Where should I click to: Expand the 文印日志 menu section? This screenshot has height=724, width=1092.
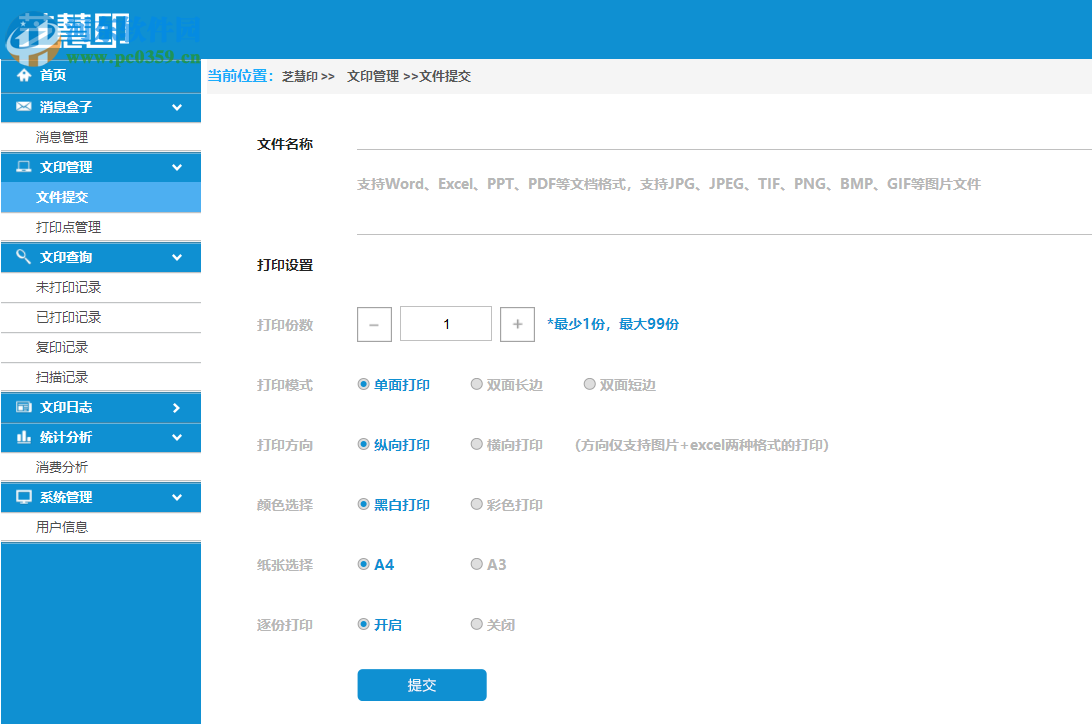pos(178,407)
